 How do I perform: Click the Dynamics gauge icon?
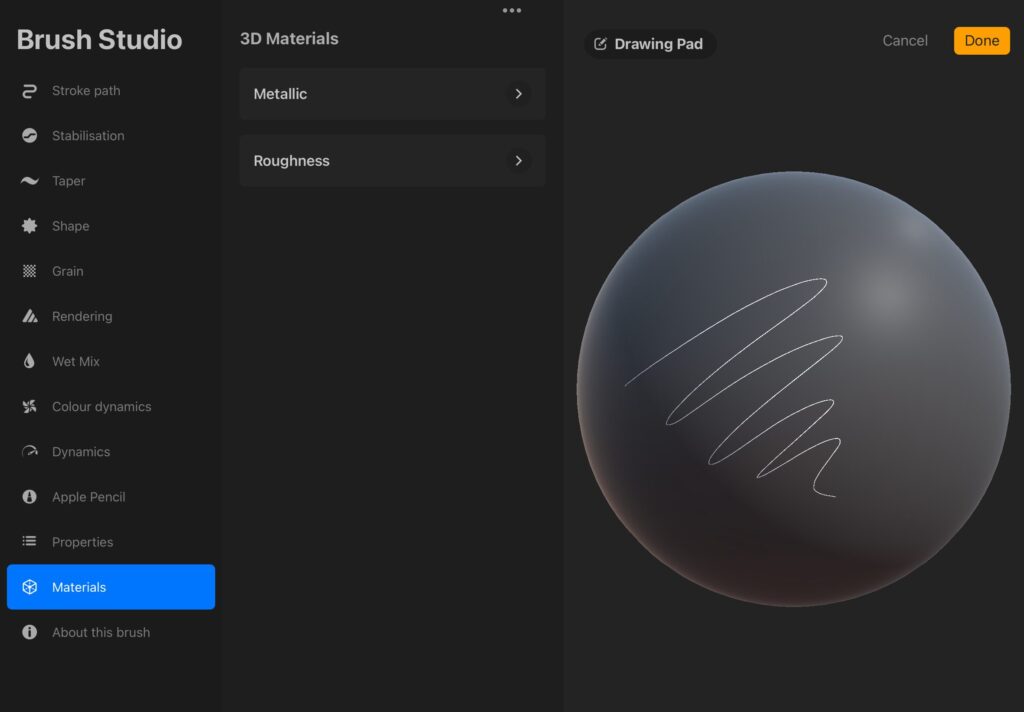pyautogui.click(x=29, y=451)
